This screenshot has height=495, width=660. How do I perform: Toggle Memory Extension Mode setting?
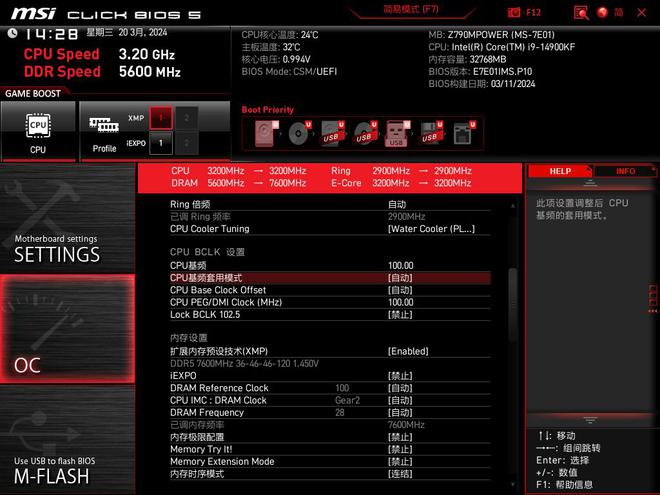pyautogui.click(x=330, y=461)
